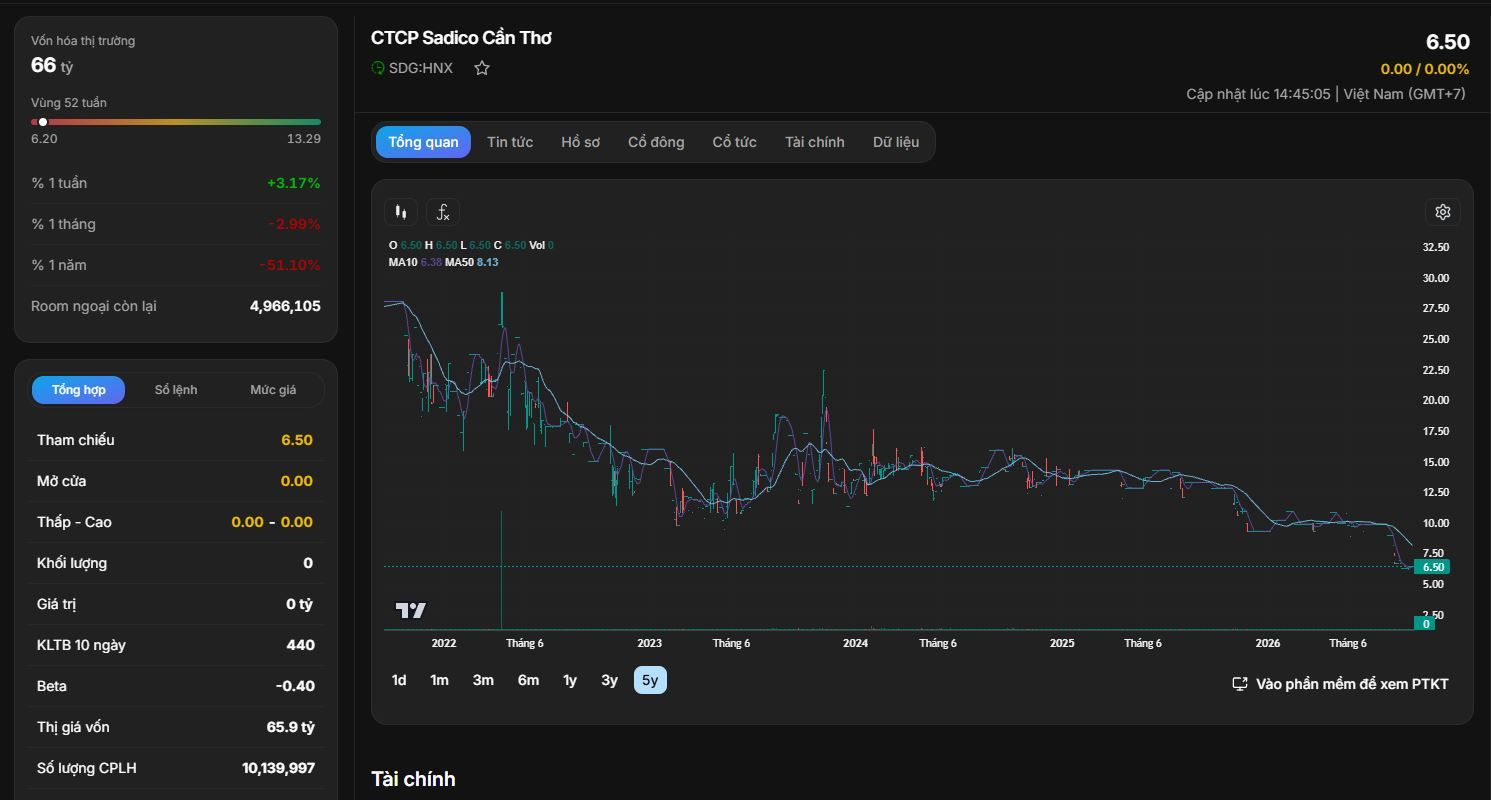The width and height of the screenshot is (1491, 800).
Task: Click the clock icon beside SDG:HNX
Action: pyautogui.click(x=378, y=68)
